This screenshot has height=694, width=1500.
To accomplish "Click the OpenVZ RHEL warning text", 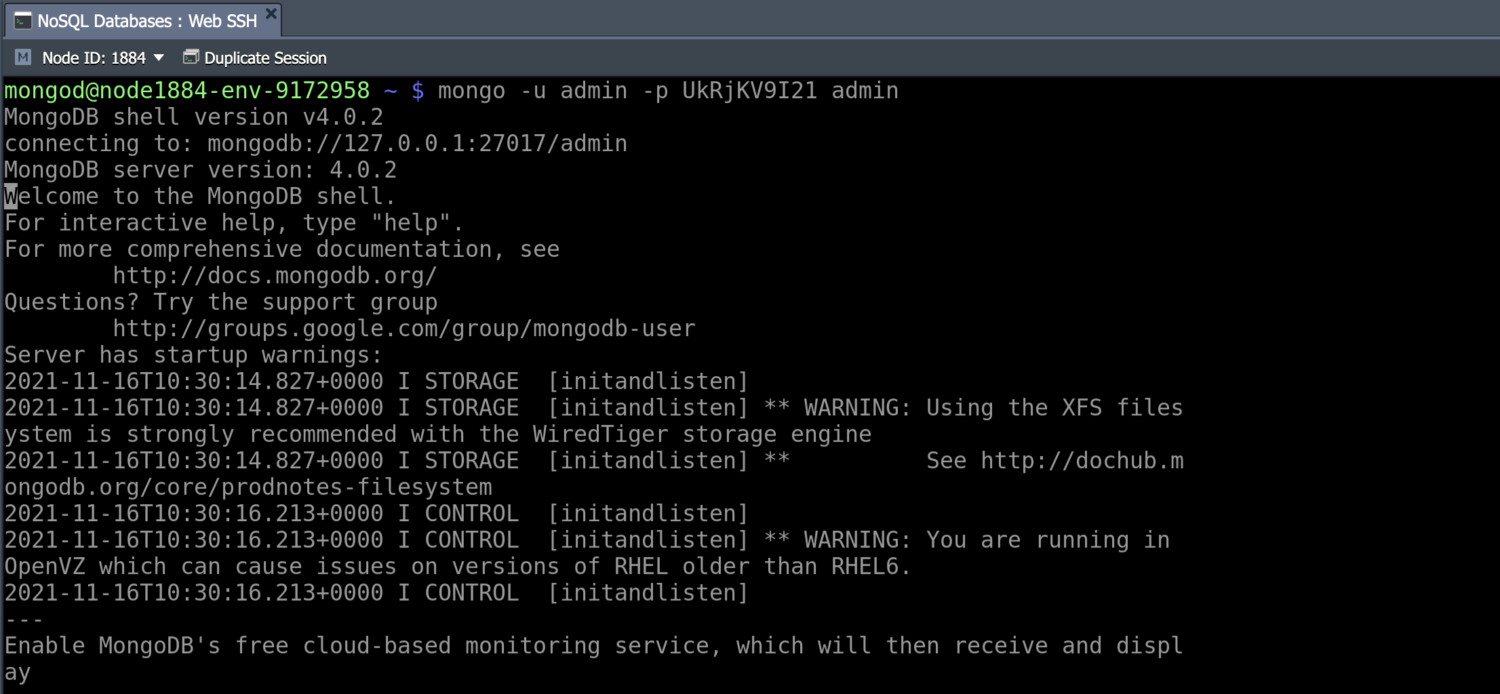I will pos(455,566).
